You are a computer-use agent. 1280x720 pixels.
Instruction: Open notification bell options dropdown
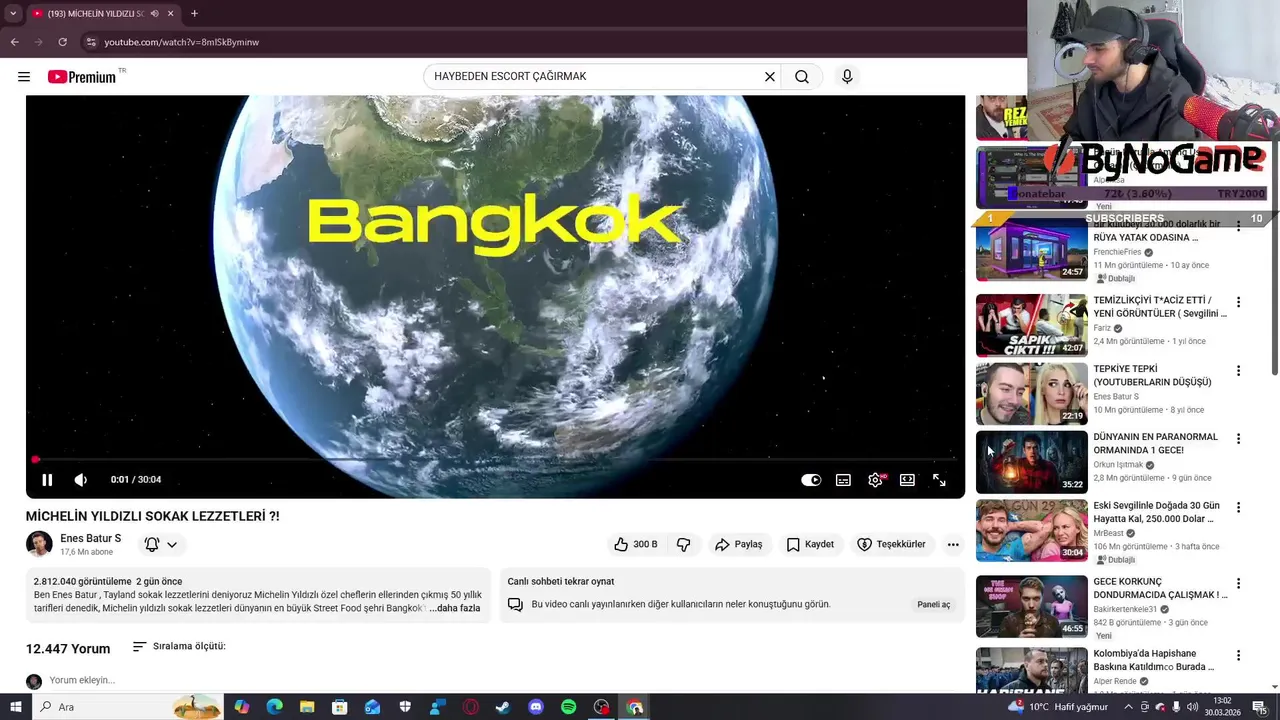(161, 544)
